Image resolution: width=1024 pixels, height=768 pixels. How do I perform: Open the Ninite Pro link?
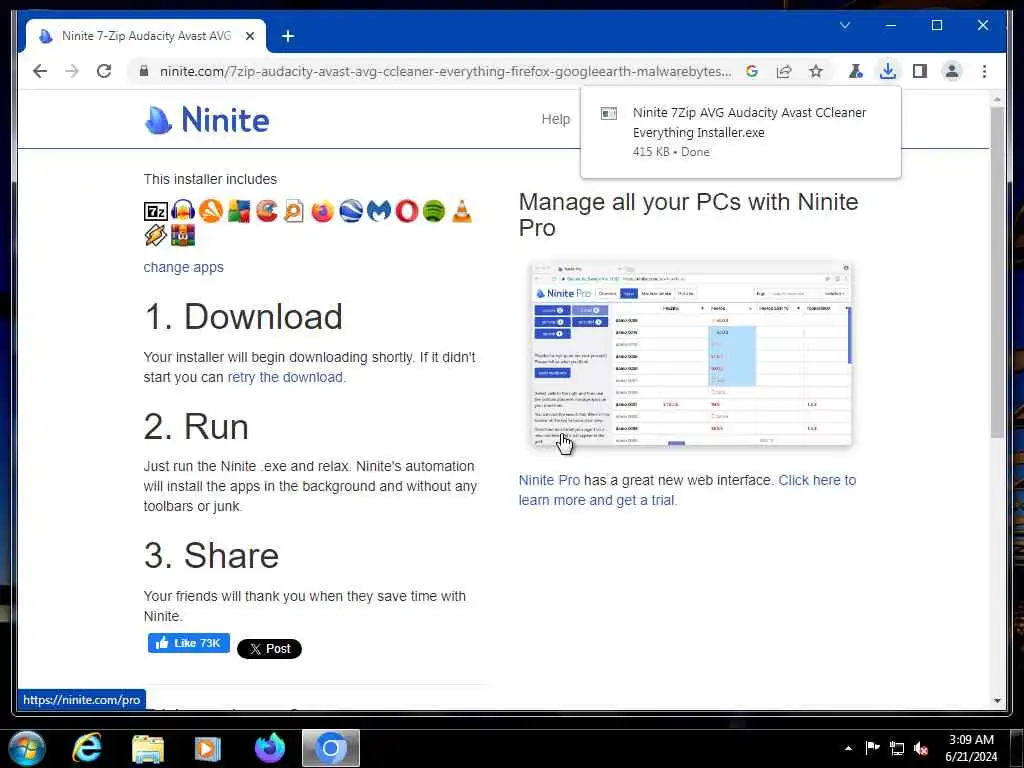click(549, 480)
